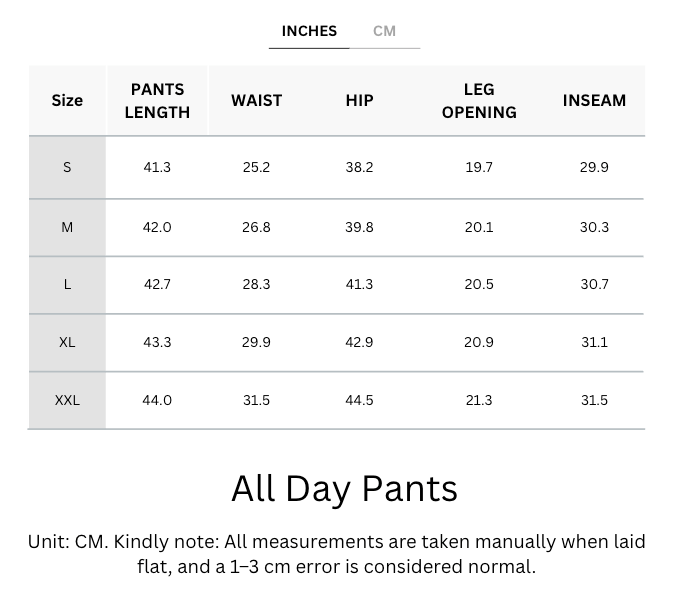675x594 pixels.
Task: Select the INCHES unit tab
Action: click(x=309, y=31)
